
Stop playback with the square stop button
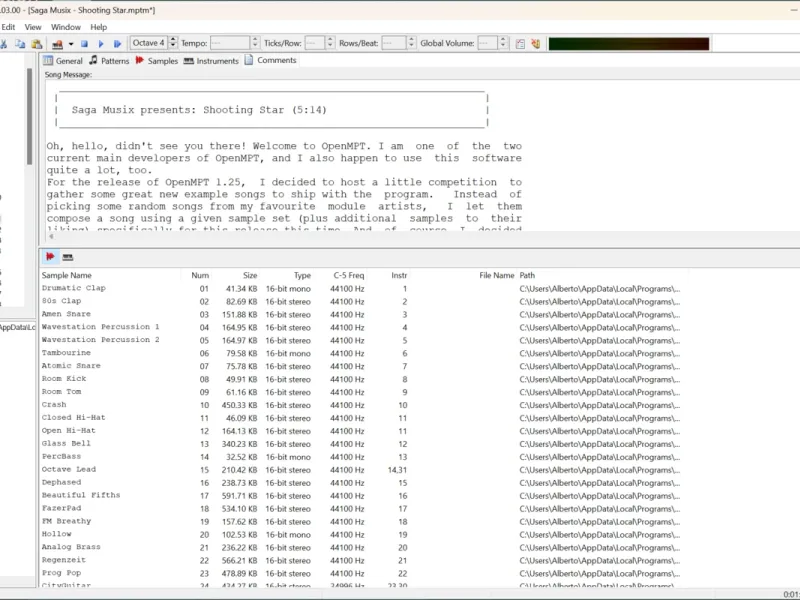click(x=85, y=44)
